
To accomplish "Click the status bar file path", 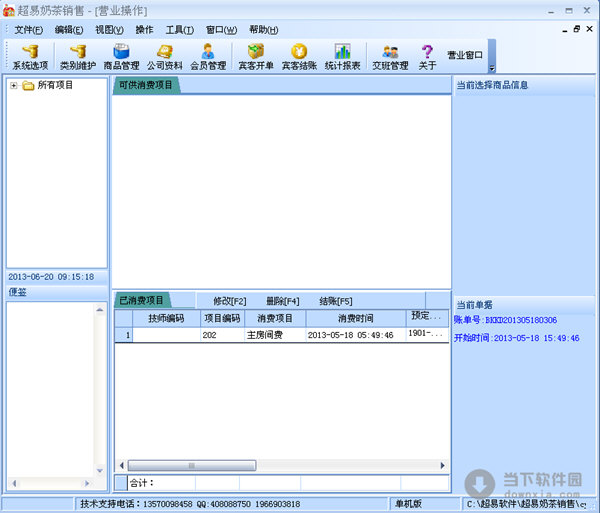I will coord(527,504).
